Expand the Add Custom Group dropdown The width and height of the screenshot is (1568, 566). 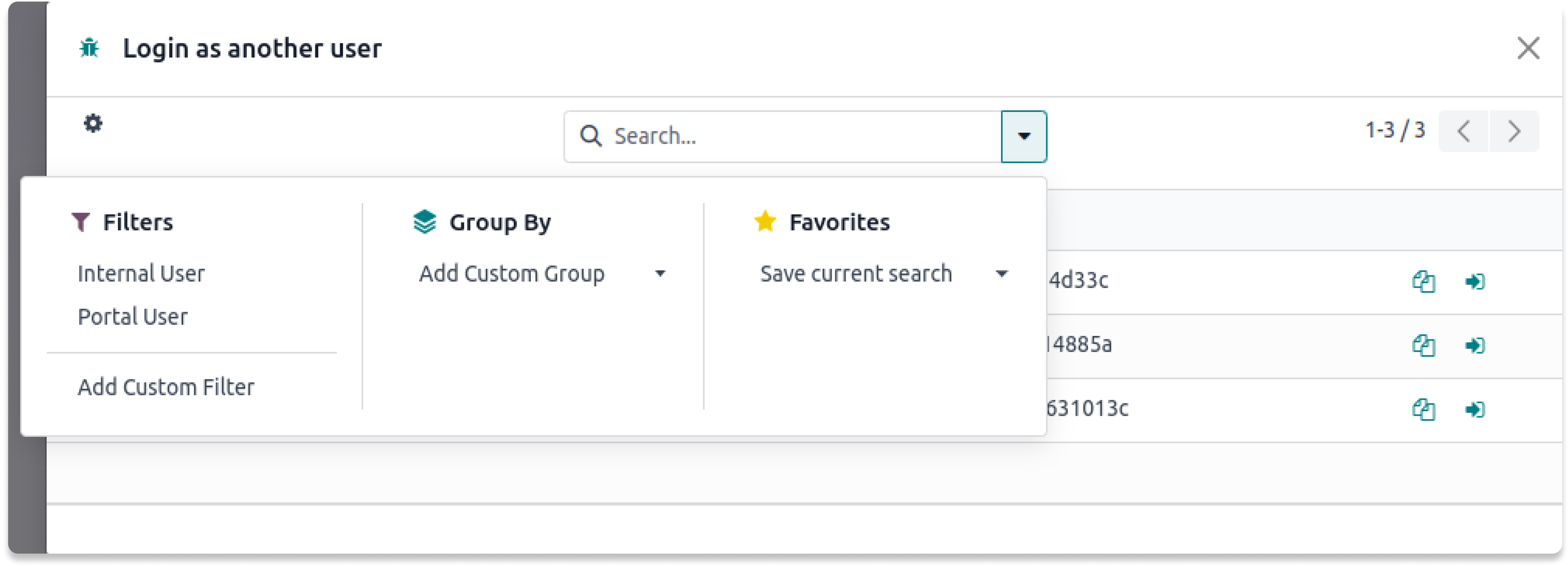542,274
